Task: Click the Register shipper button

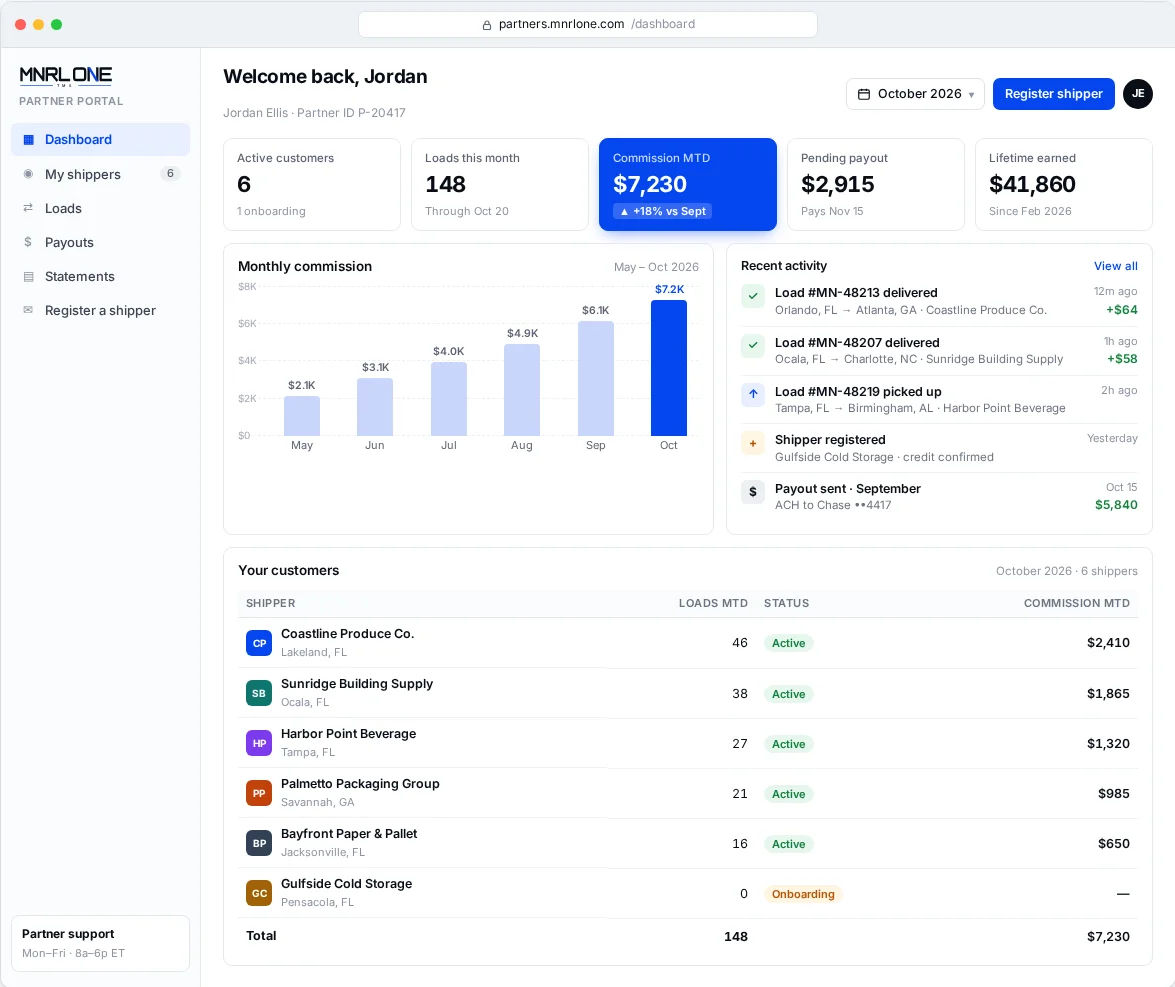Action: [x=1054, y=94]
